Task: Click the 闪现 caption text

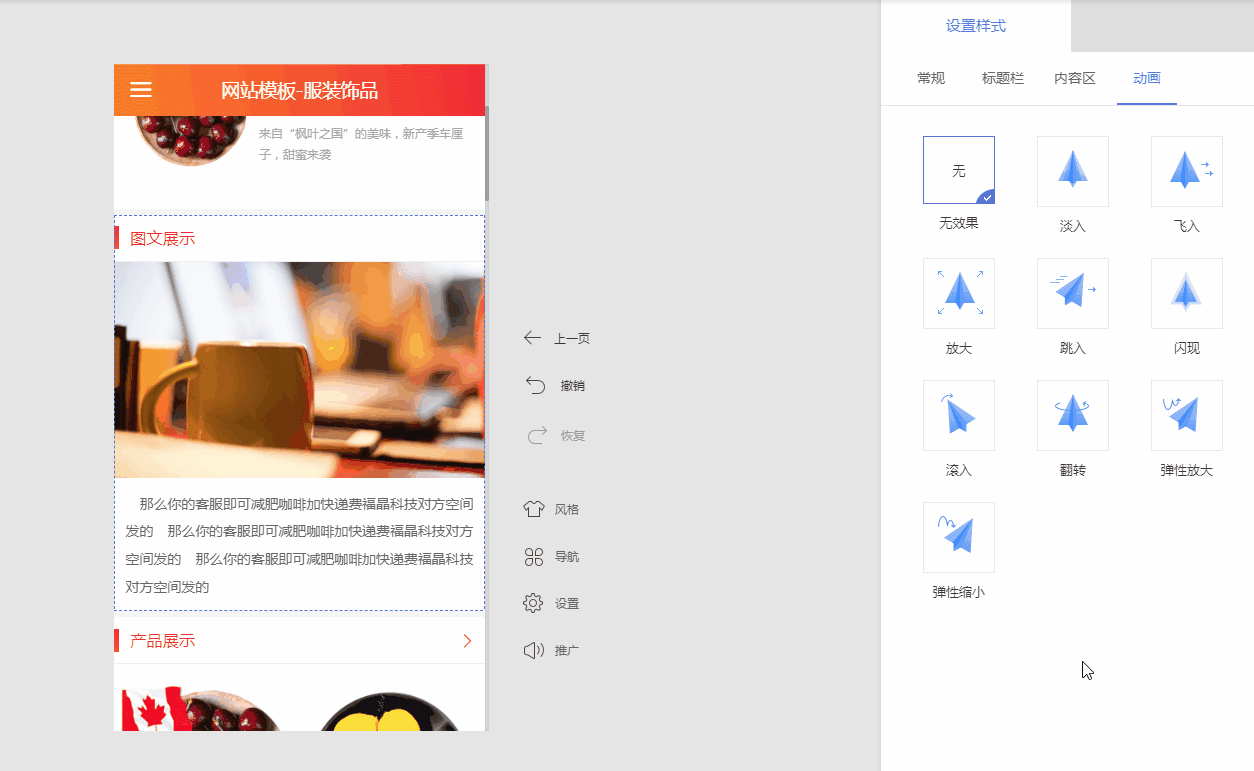Action: [x=1187, y=348]
